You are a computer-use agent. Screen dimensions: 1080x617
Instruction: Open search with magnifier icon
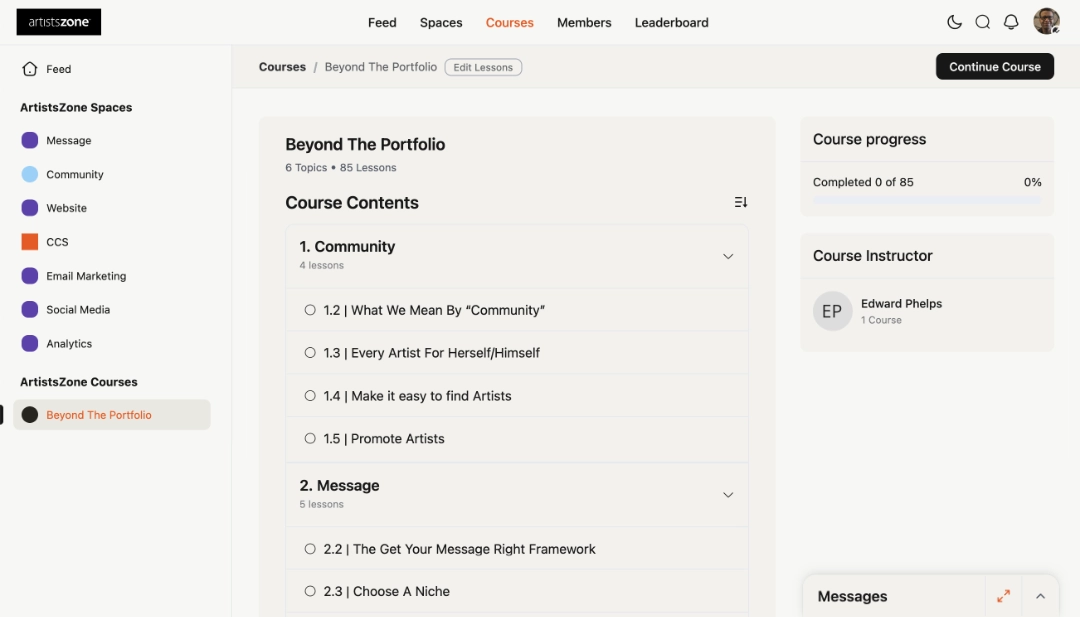click(x=982, y=22)
